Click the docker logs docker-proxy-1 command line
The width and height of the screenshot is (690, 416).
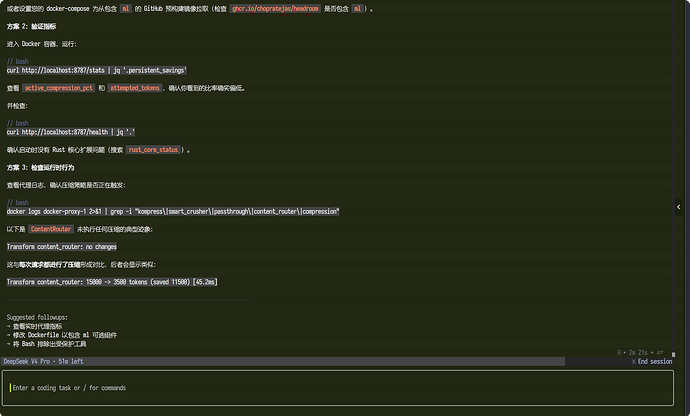(x=173, y=212)
